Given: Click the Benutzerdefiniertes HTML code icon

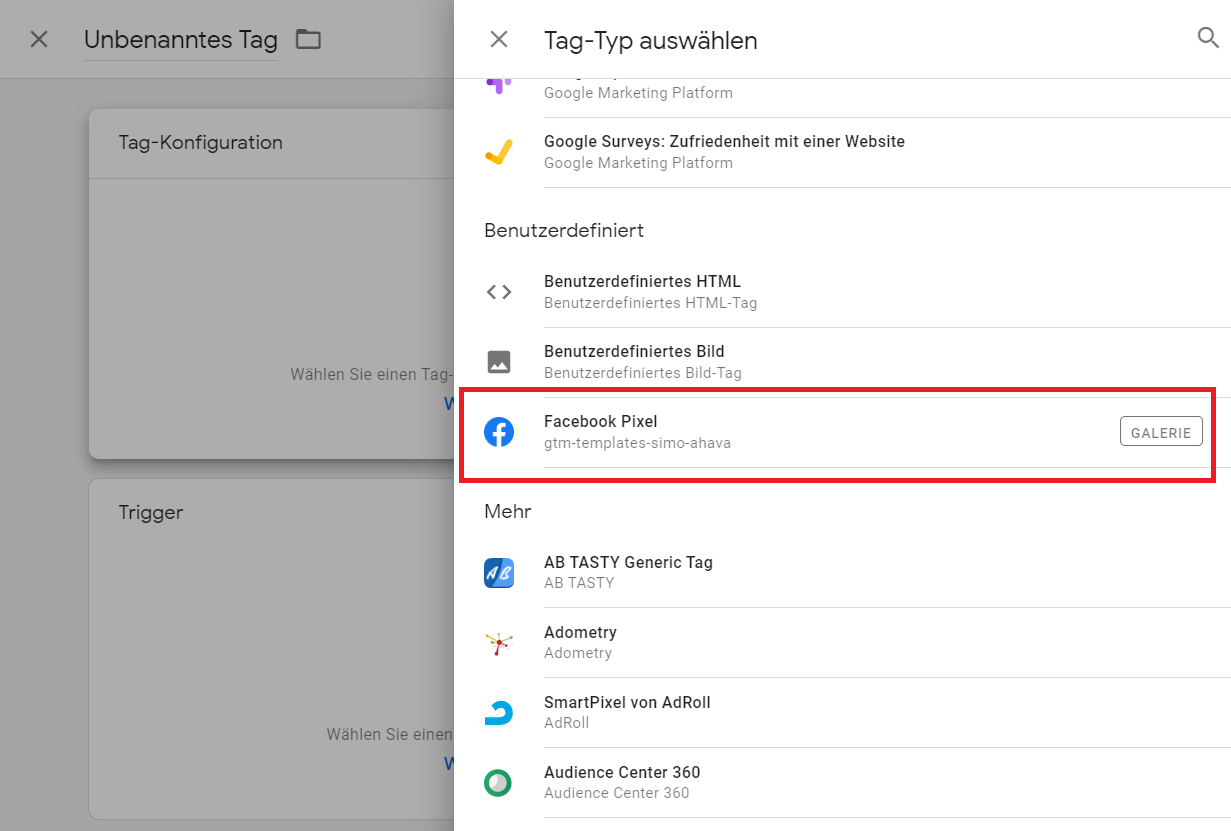Looking at the screenshot, I should pos(498,292).
